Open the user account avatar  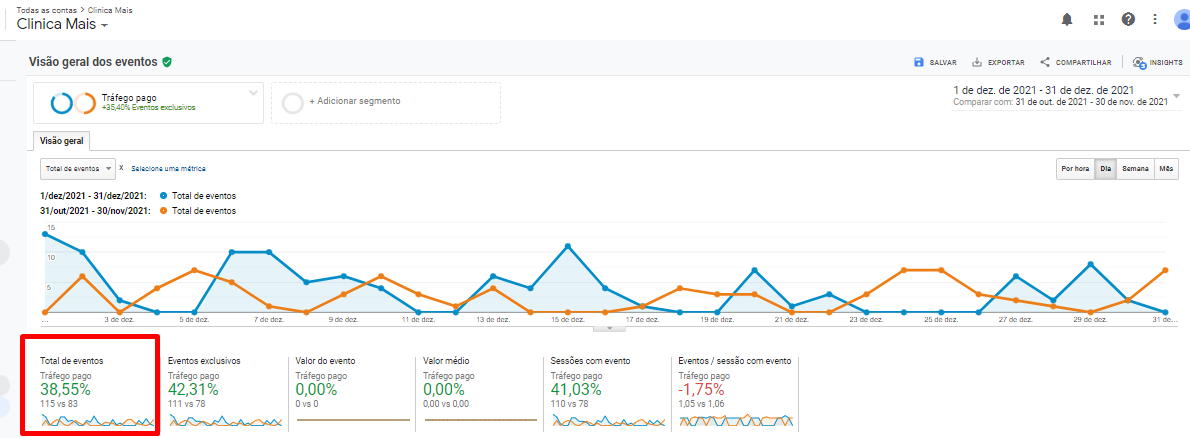tap(1181, 19)
